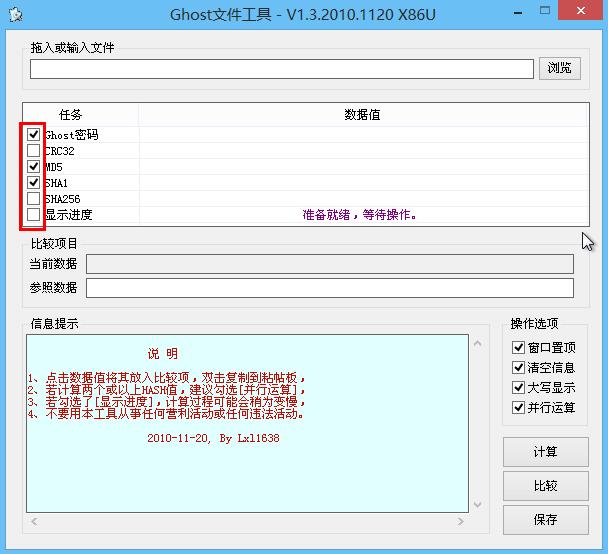Click the 比较 button

point(546,486)
